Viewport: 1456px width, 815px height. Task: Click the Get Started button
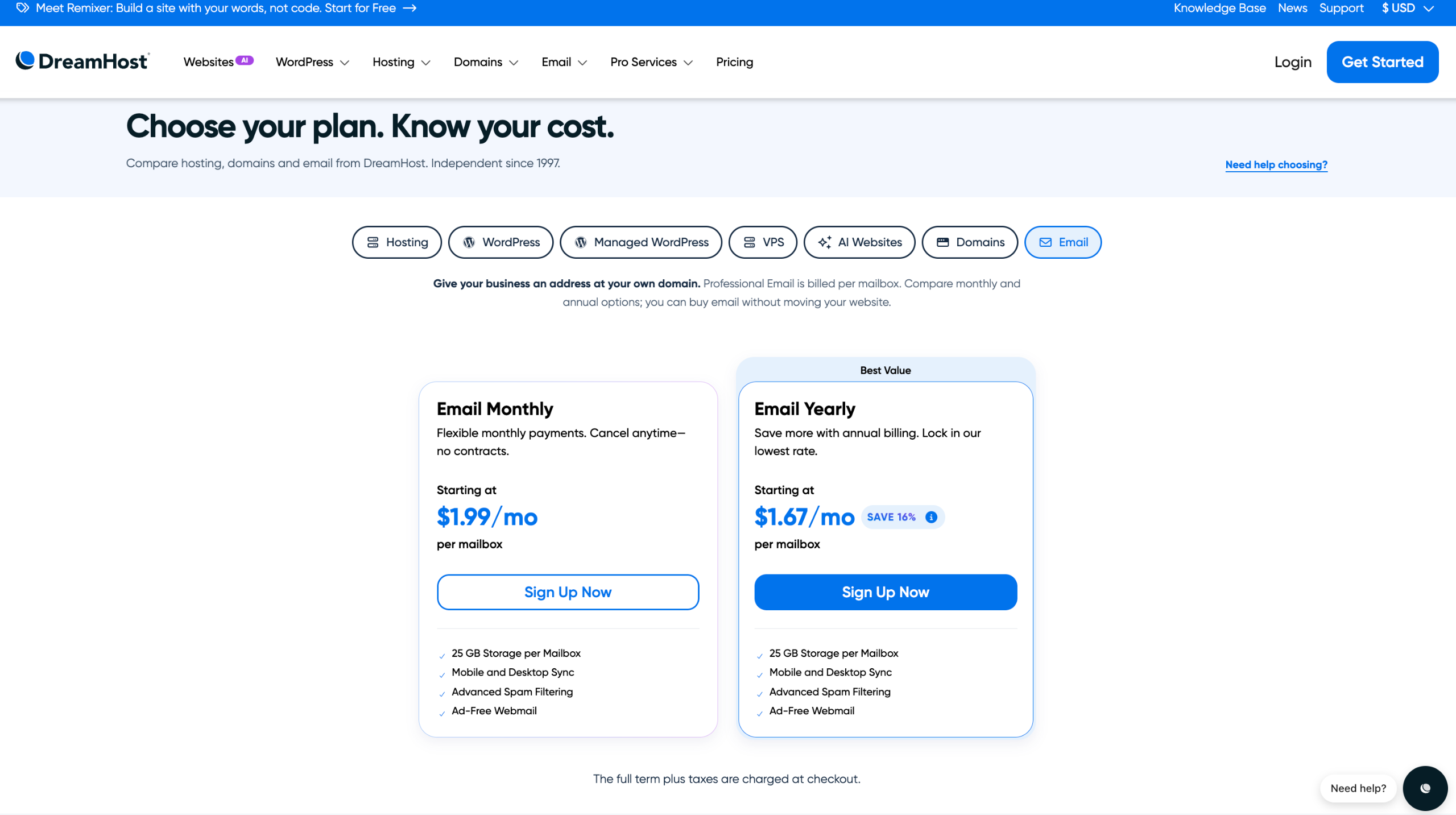pos(1383,62)
